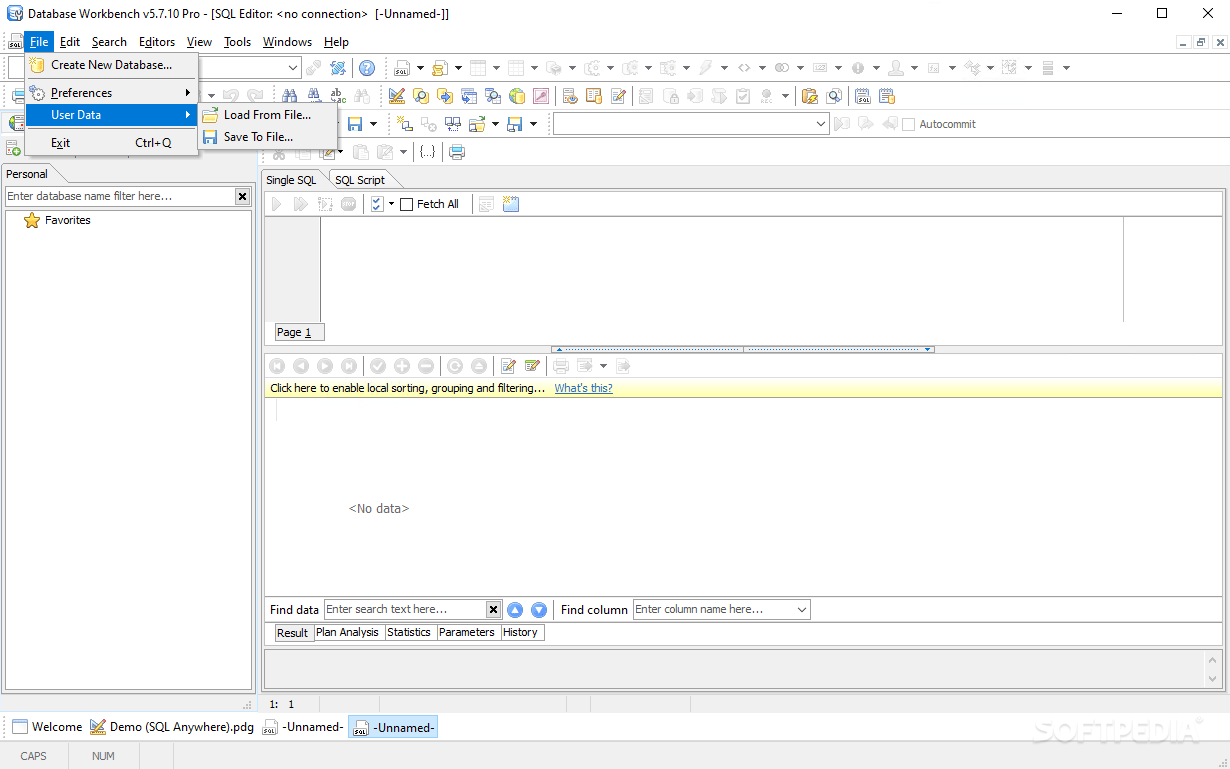Image resolution: width=1230 pixels, height=769 pixels.
Task: Choose Create New Database from File menu
Action: (111, 65)
